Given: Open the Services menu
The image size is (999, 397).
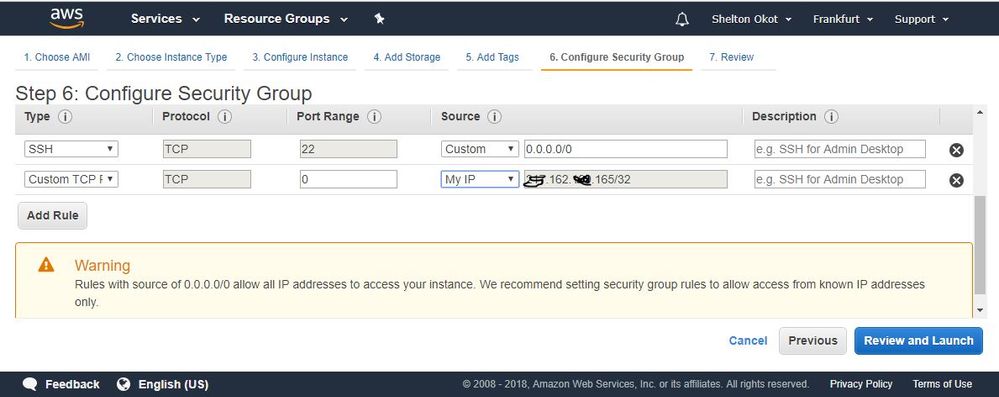Looking at the screenshot, I should tap(166, 19).
